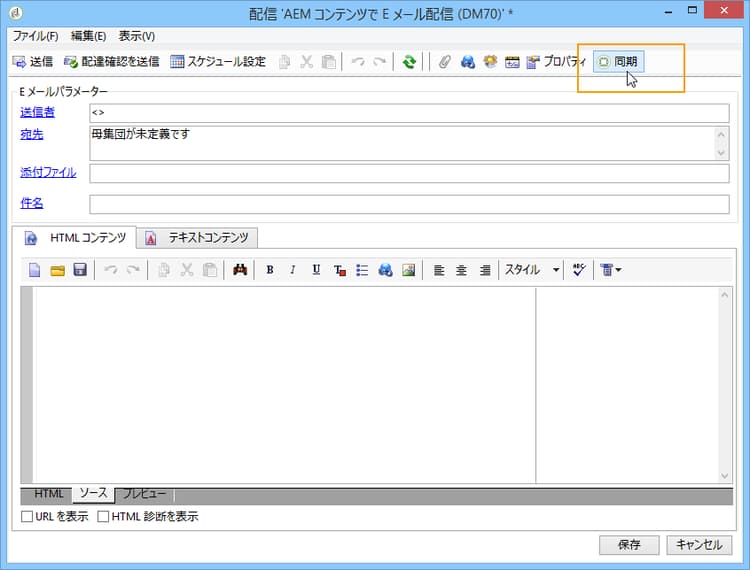Open the ファイル(F) menu

coord(35,36)
